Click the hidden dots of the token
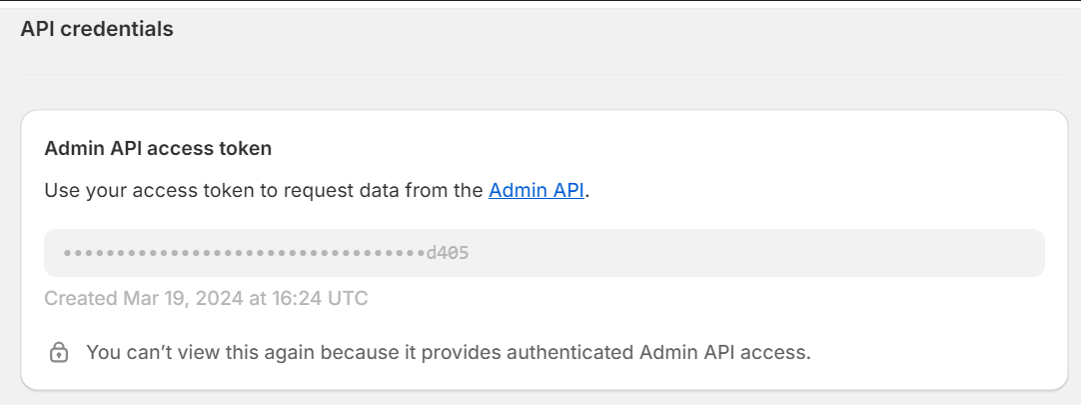 244,253
